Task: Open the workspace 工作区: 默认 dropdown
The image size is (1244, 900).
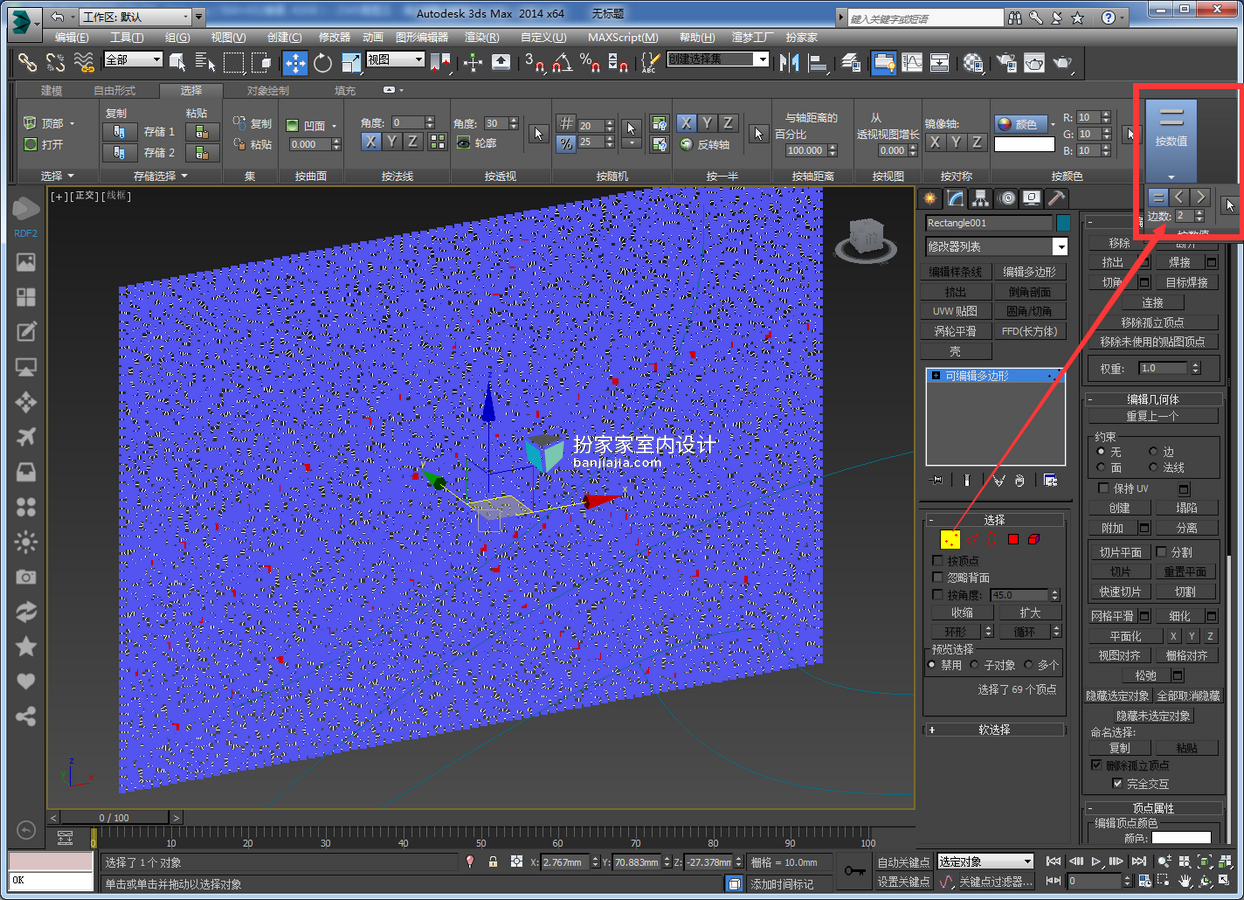Action: (x=134, y=17)
